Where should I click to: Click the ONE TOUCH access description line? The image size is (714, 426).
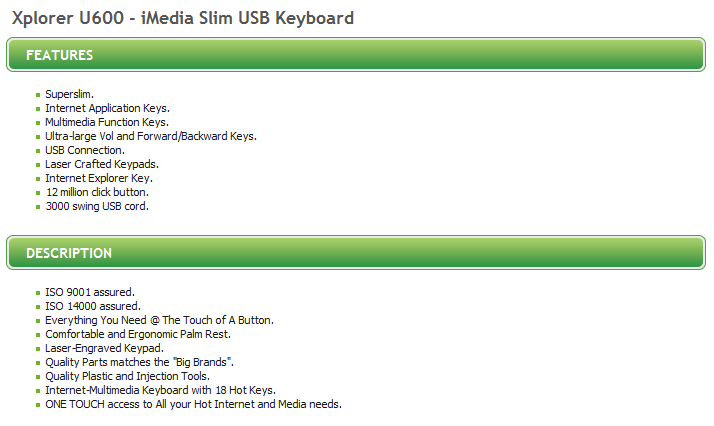click(x=193, y=405)
